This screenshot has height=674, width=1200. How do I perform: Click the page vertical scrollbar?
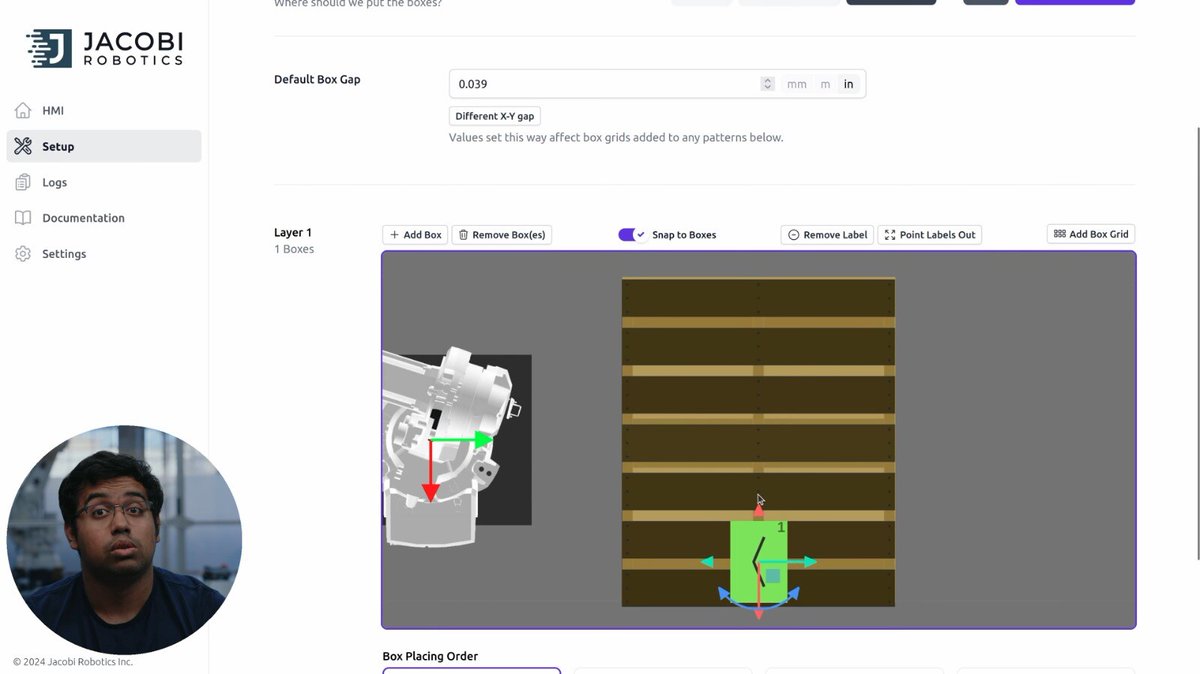(x=1197, y=343)
